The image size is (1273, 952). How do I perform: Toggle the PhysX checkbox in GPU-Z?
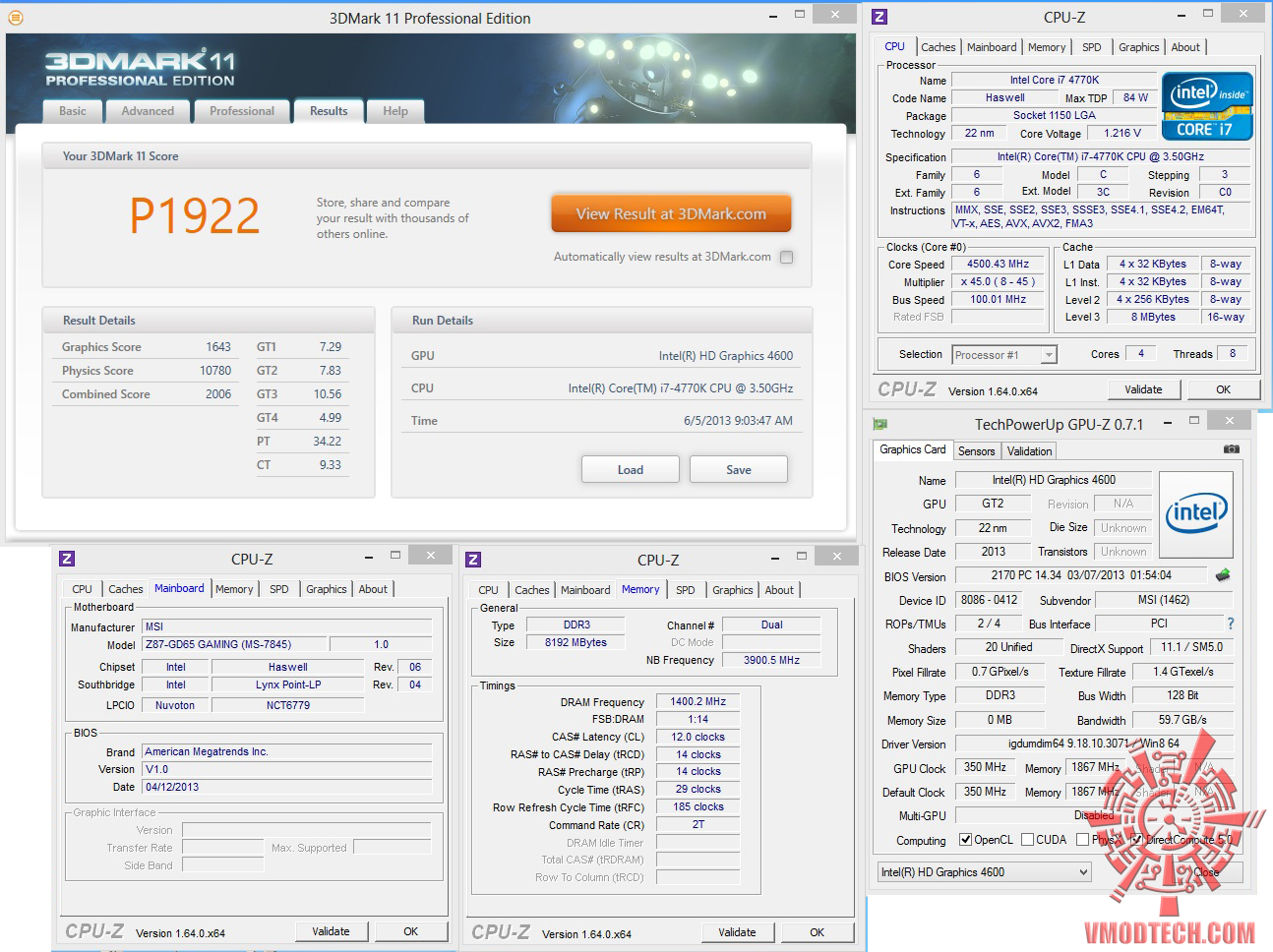click(1082, 840)
